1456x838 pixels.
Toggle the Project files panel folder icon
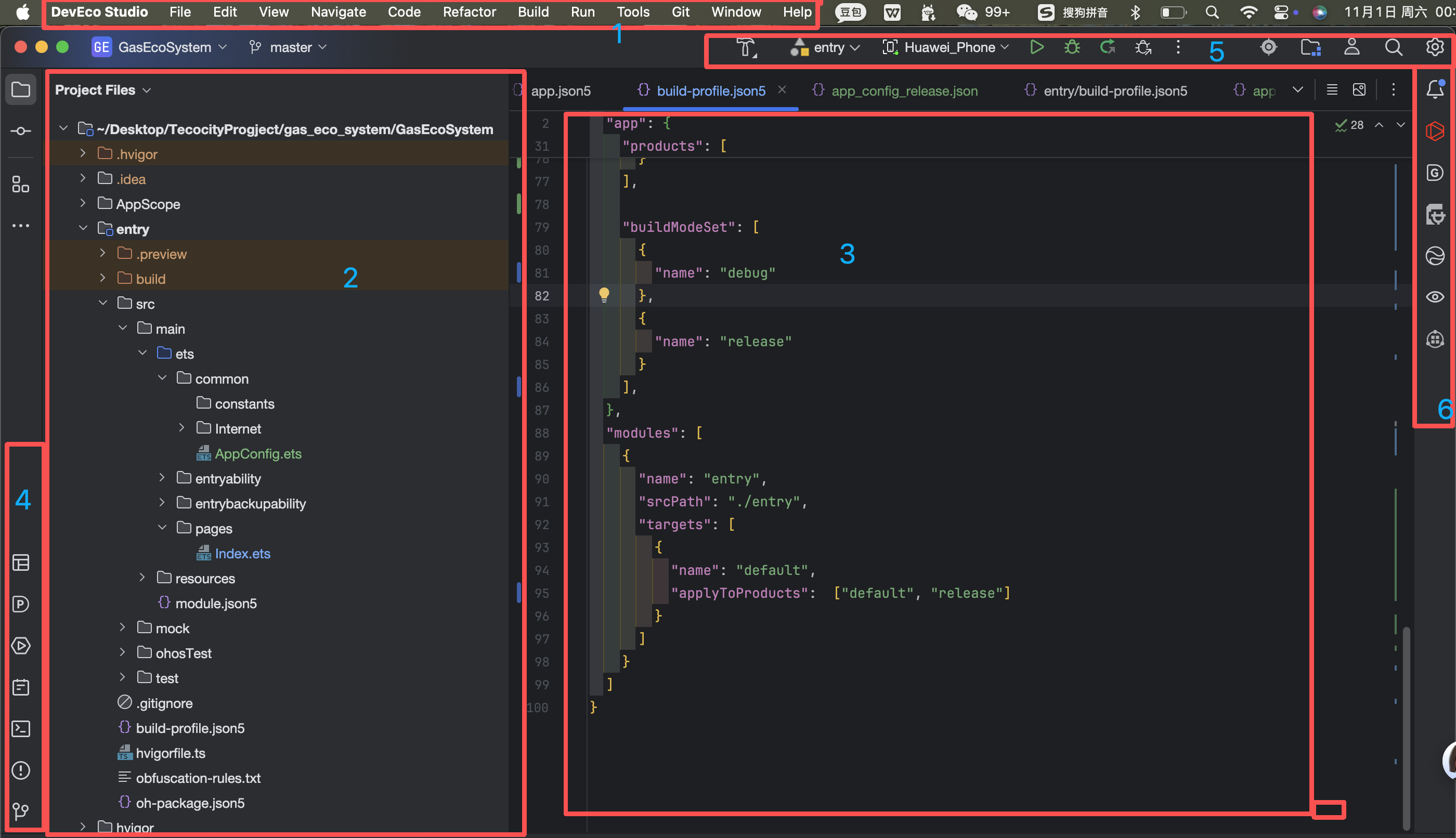coord(21,90)
